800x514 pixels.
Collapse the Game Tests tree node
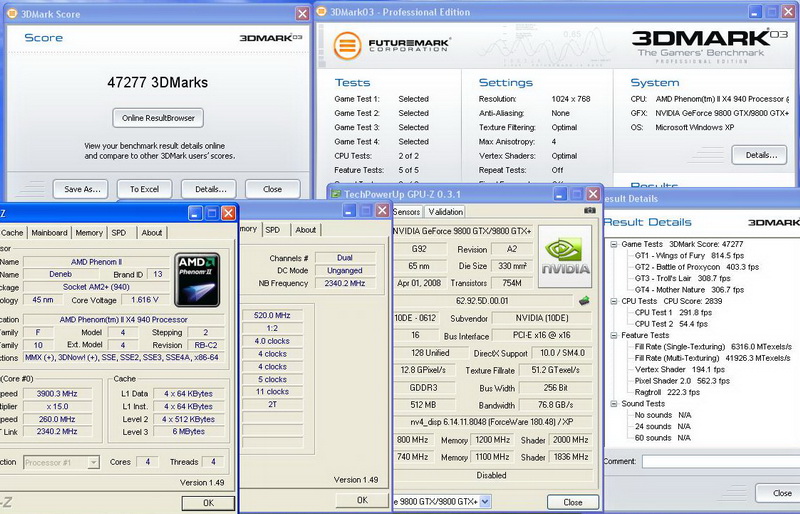pyautogui.click(x=614, y=244)
